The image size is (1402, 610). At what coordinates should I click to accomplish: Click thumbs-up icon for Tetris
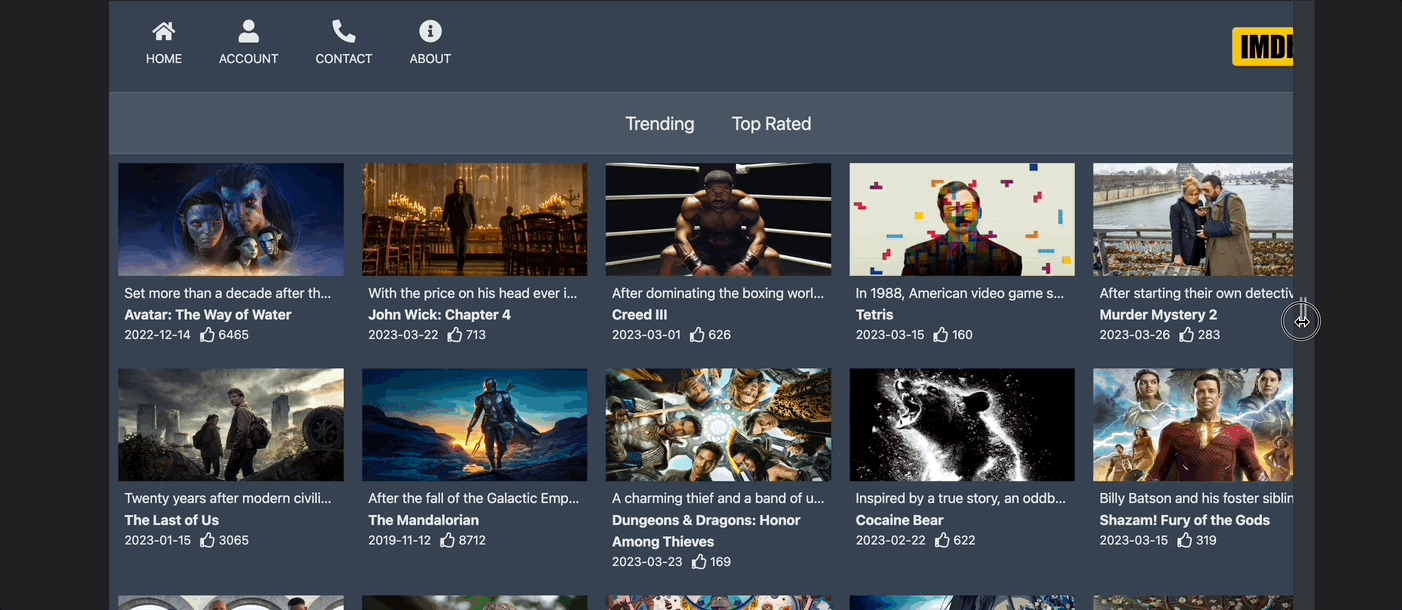(x=941, y=335)
